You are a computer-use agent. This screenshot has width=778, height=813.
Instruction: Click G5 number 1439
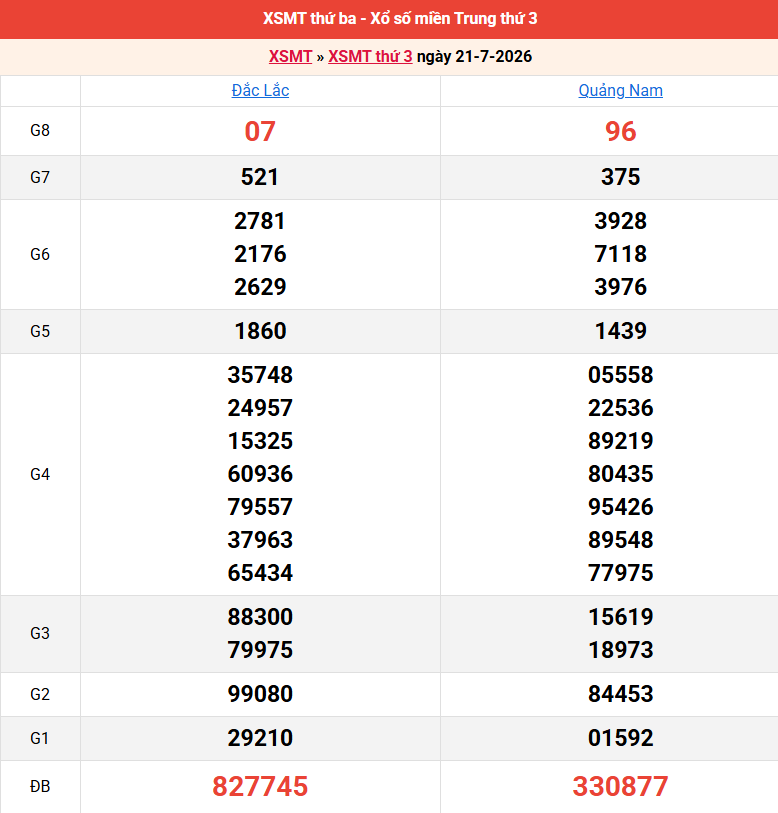[x=620, y=331]
